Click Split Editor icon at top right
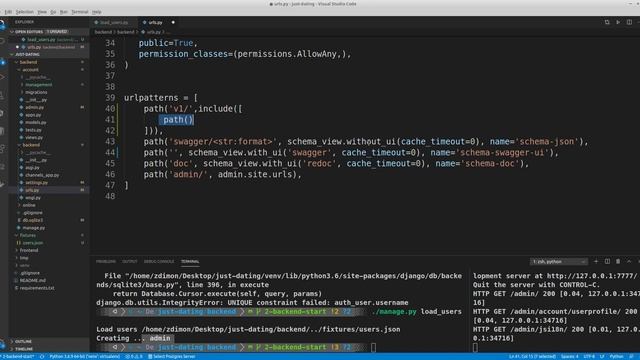The image size is (640, 360). point(629,22)
